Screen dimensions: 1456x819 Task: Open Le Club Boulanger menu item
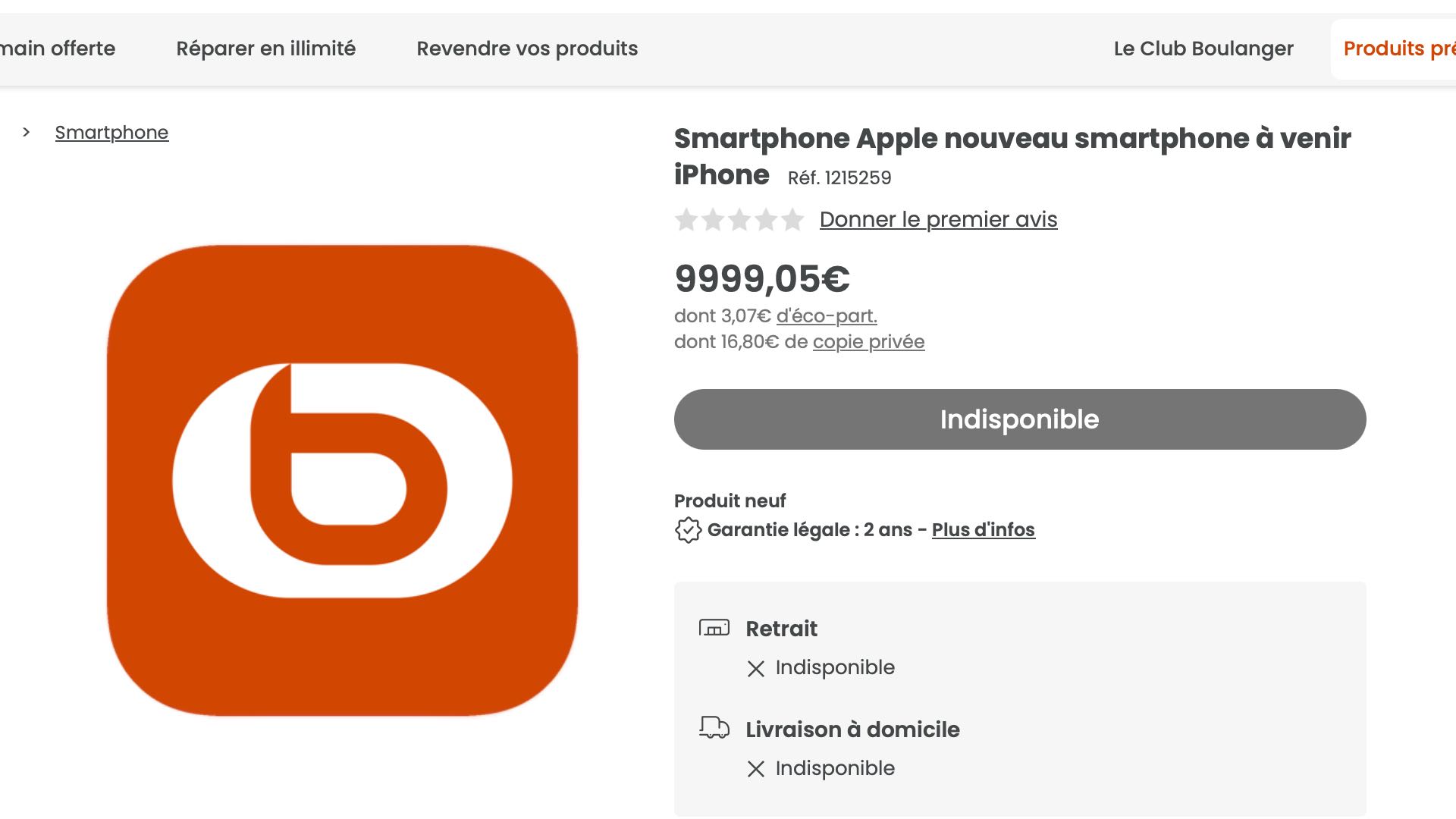(x=1203, y=49)
